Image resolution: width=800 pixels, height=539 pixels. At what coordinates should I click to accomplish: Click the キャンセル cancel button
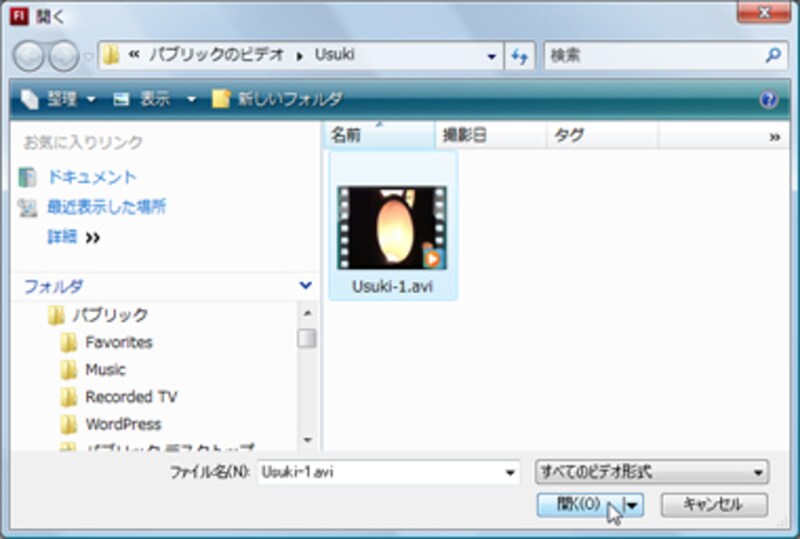coord(714,505)
